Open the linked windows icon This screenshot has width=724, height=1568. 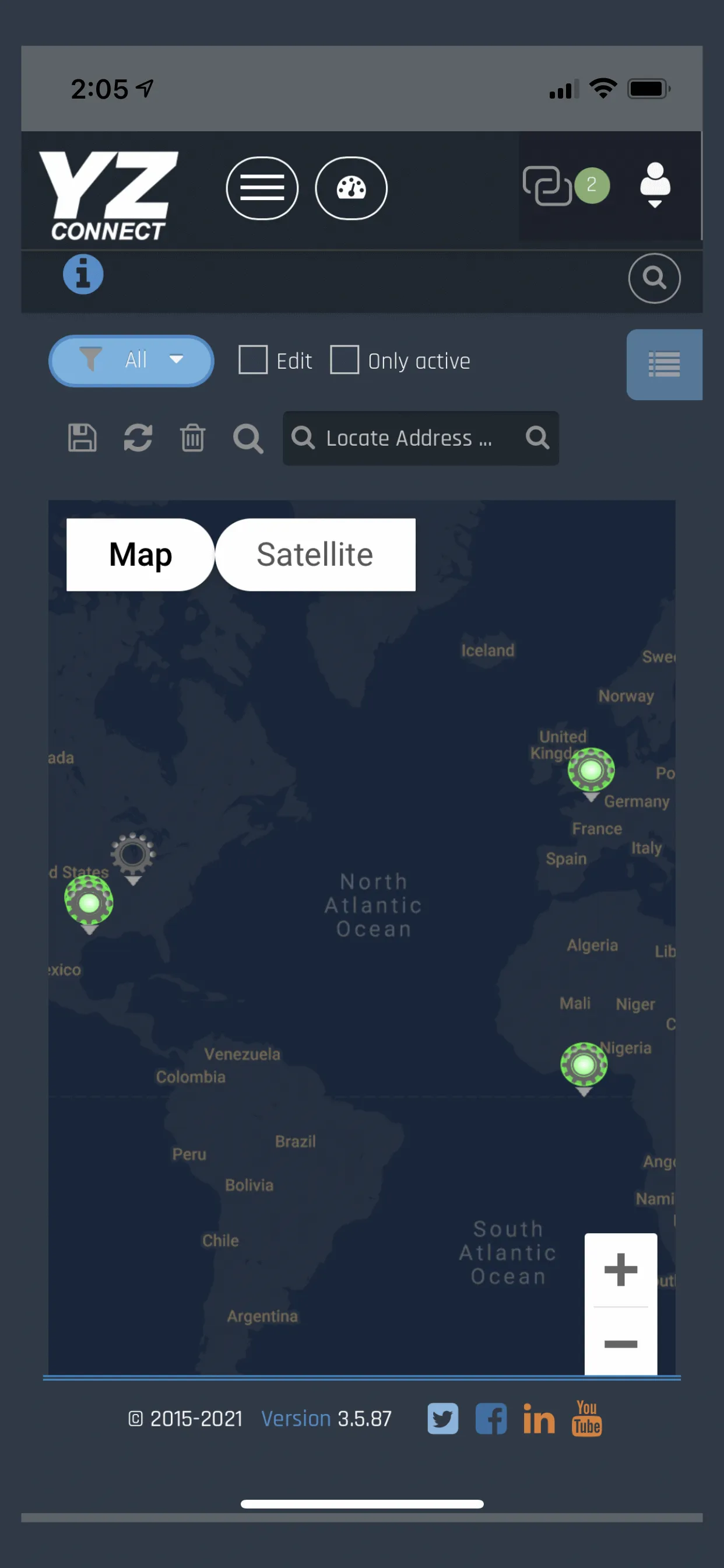546,185
